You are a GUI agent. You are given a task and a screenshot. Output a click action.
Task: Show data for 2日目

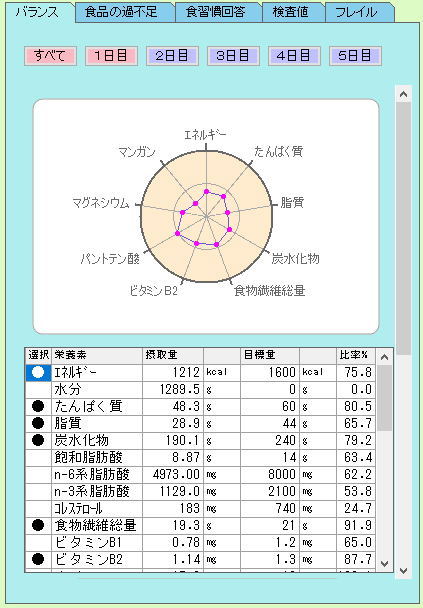pyautogui.click(x=173, y=56)
